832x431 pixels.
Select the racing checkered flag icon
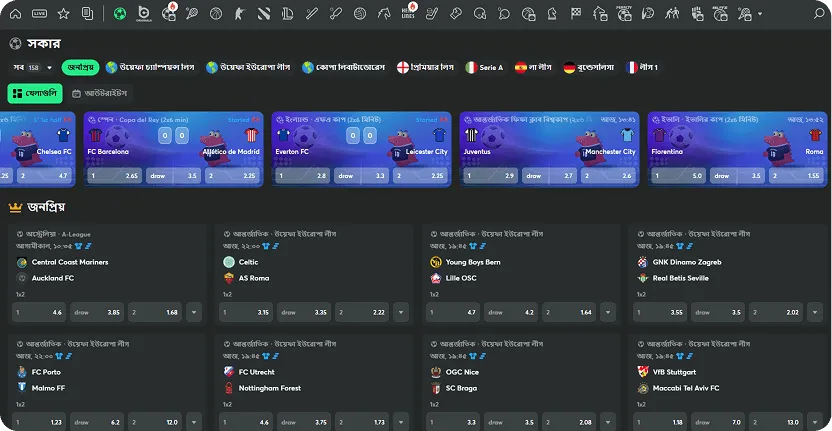576,14
